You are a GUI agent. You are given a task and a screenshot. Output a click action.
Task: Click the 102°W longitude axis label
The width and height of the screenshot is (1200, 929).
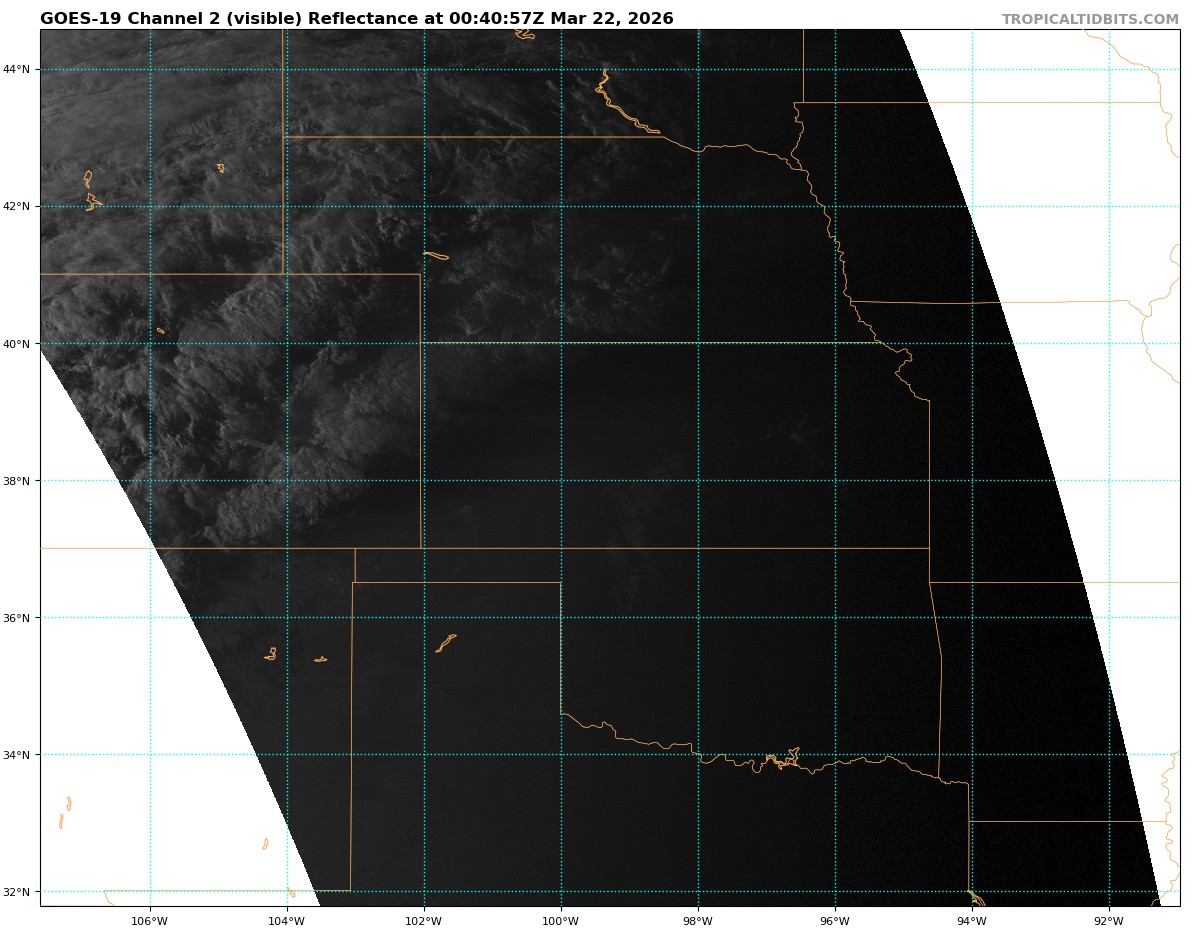point(424,921)
